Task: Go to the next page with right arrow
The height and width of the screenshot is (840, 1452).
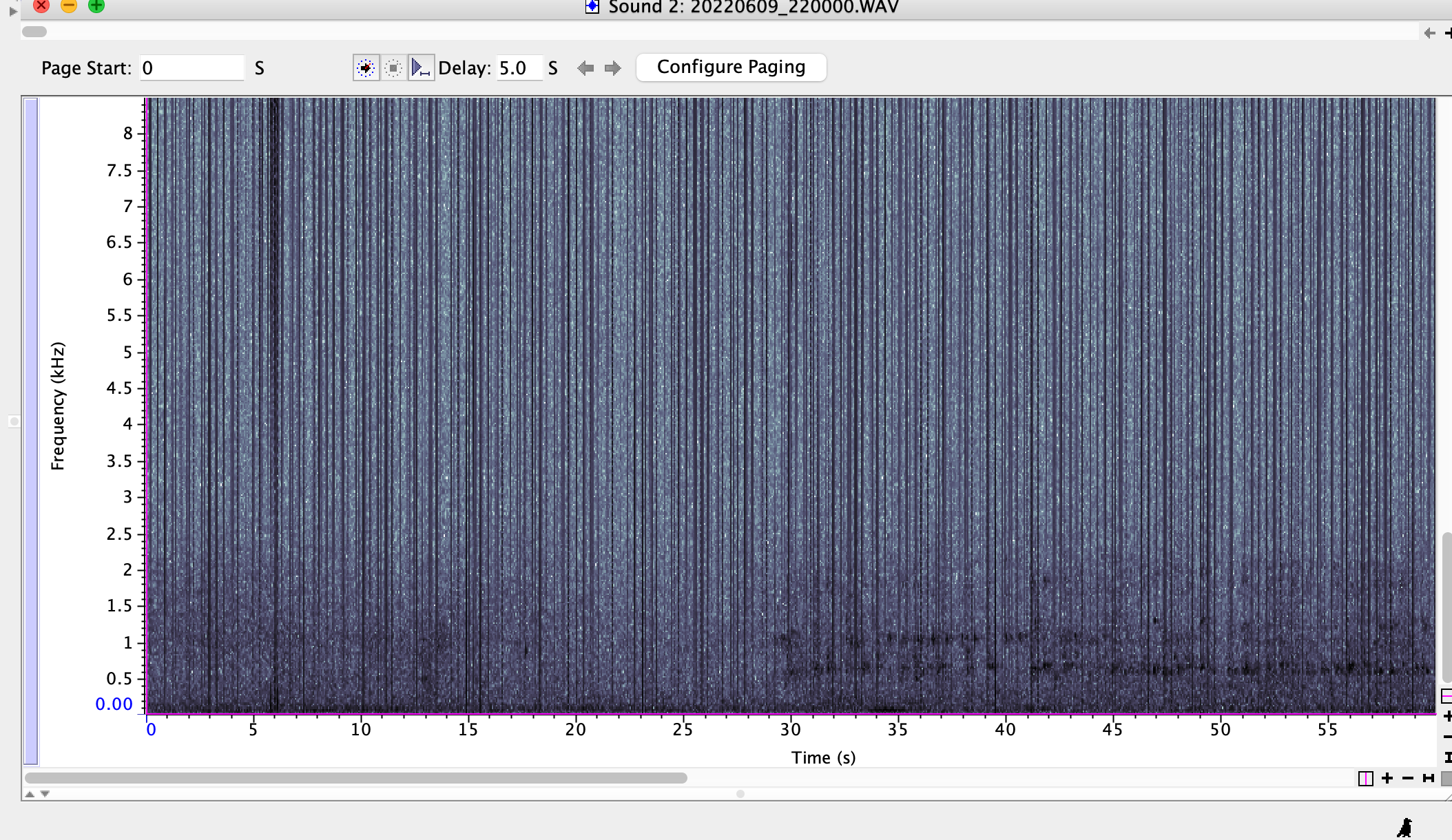Action: tap(612, 68)
